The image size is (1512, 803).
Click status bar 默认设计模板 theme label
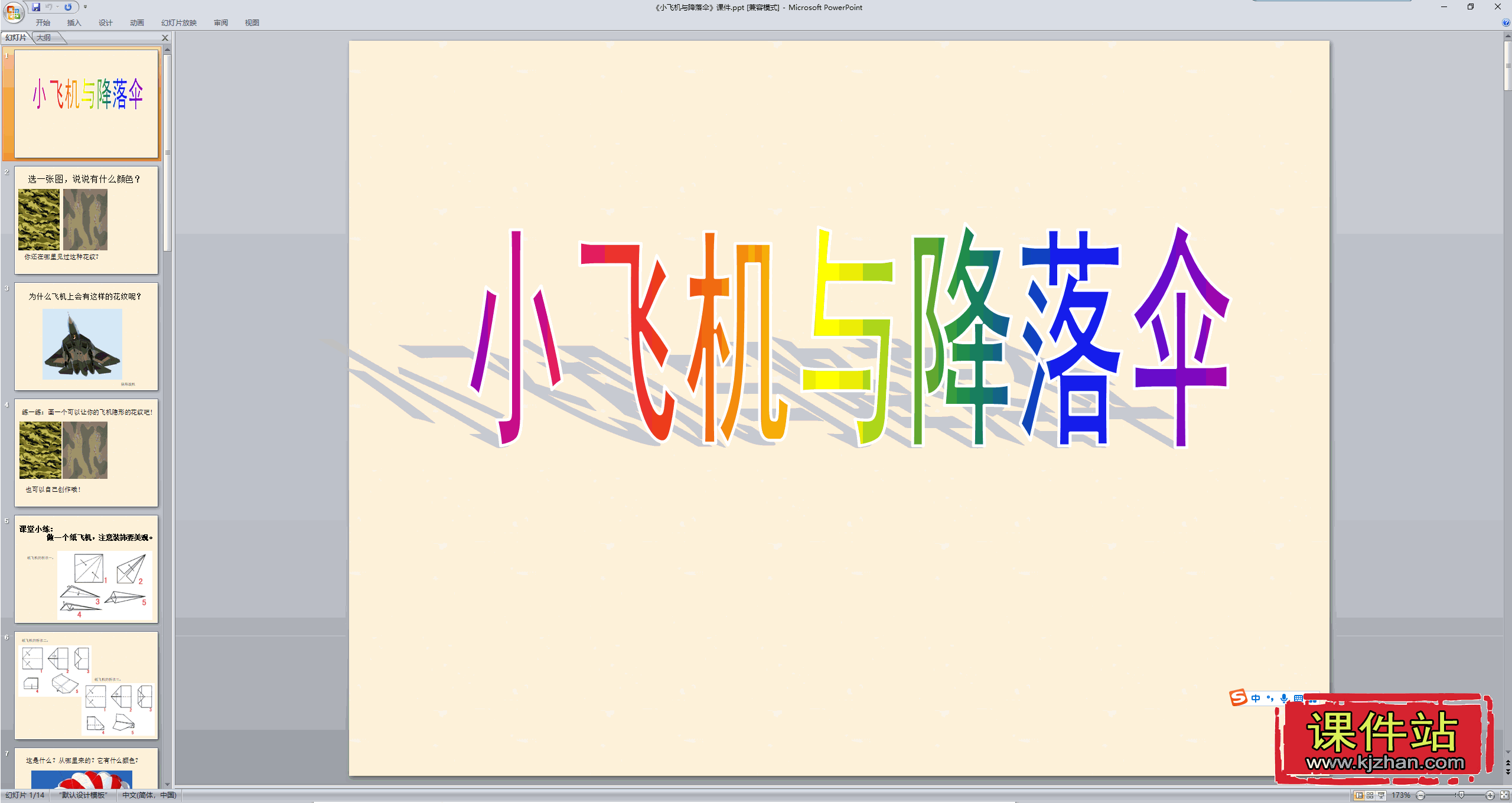tap(83, 795)
